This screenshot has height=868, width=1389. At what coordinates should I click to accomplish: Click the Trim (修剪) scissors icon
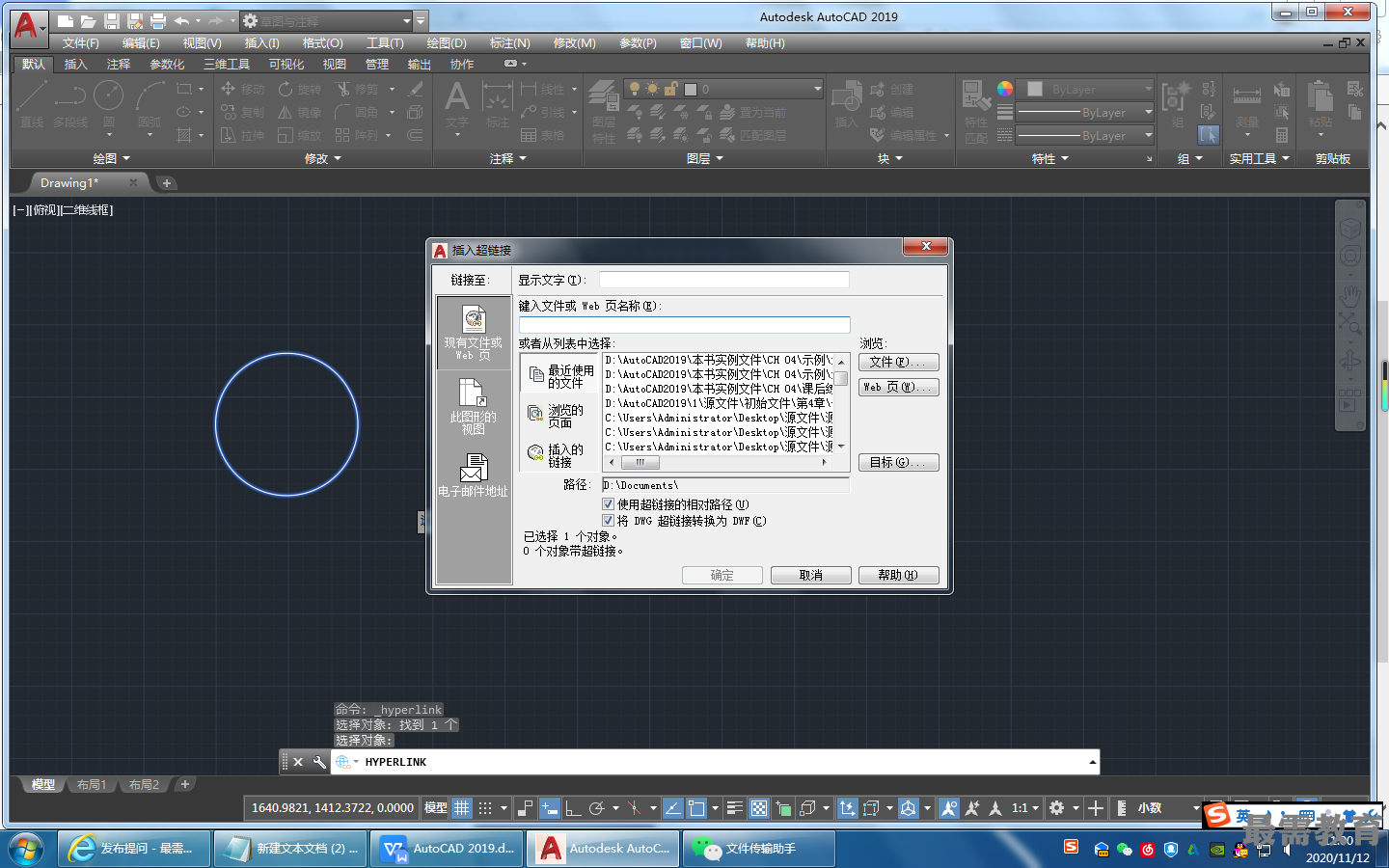(342, 89)
